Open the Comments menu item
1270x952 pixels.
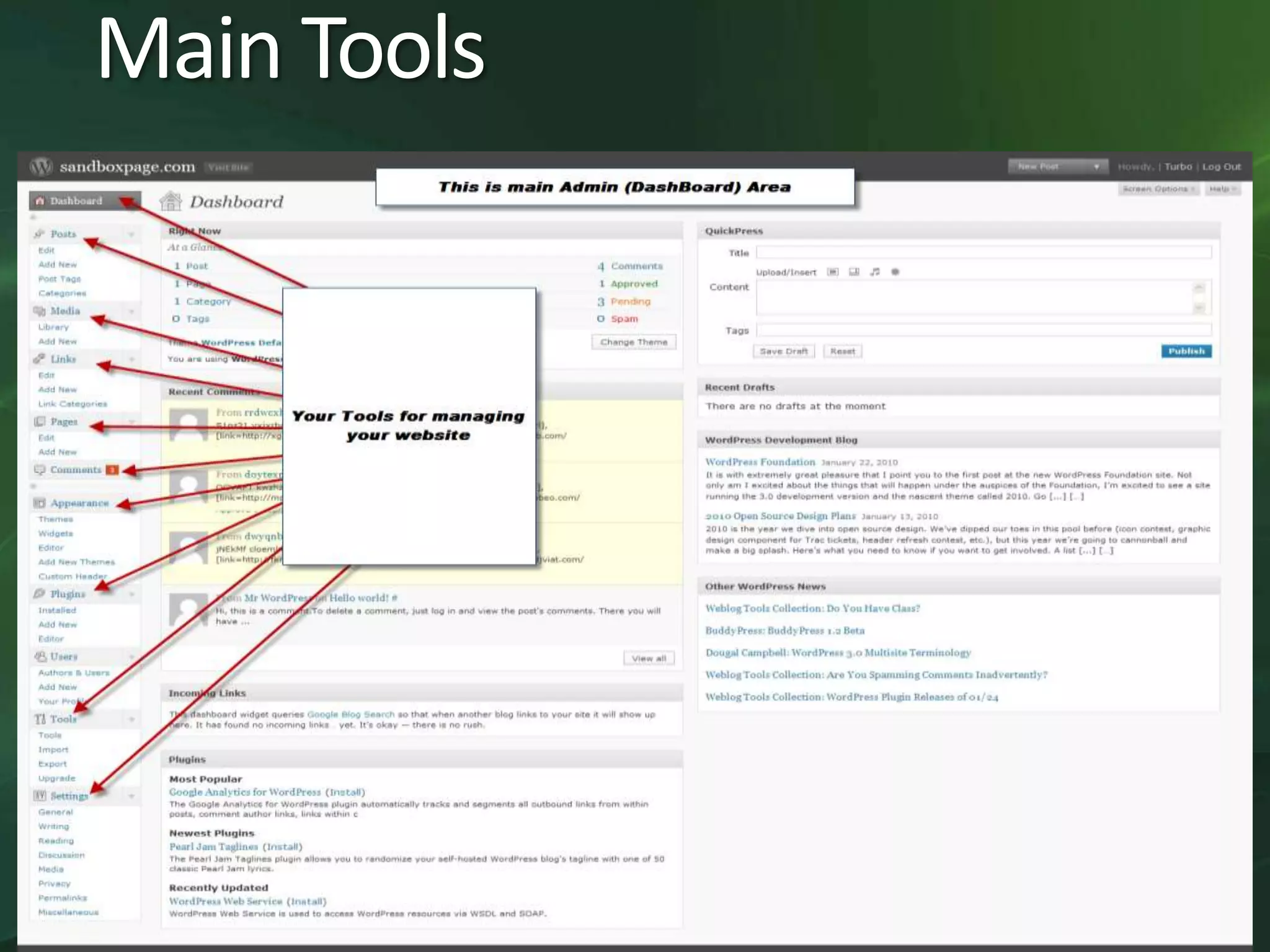(x=75, y=470)
